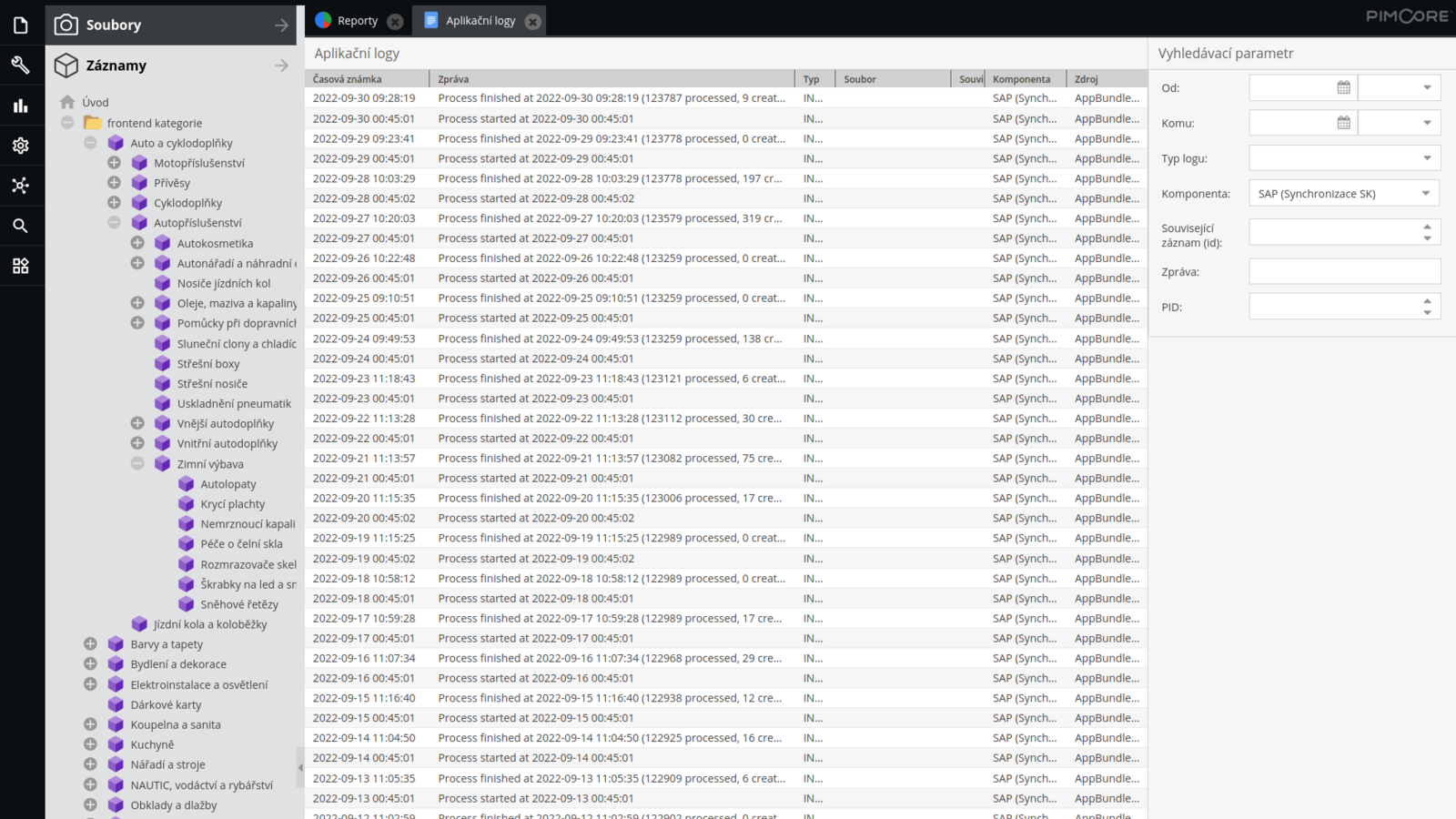Sort by Zpráva column header
Screen dimensions: 1456x819
612,79
